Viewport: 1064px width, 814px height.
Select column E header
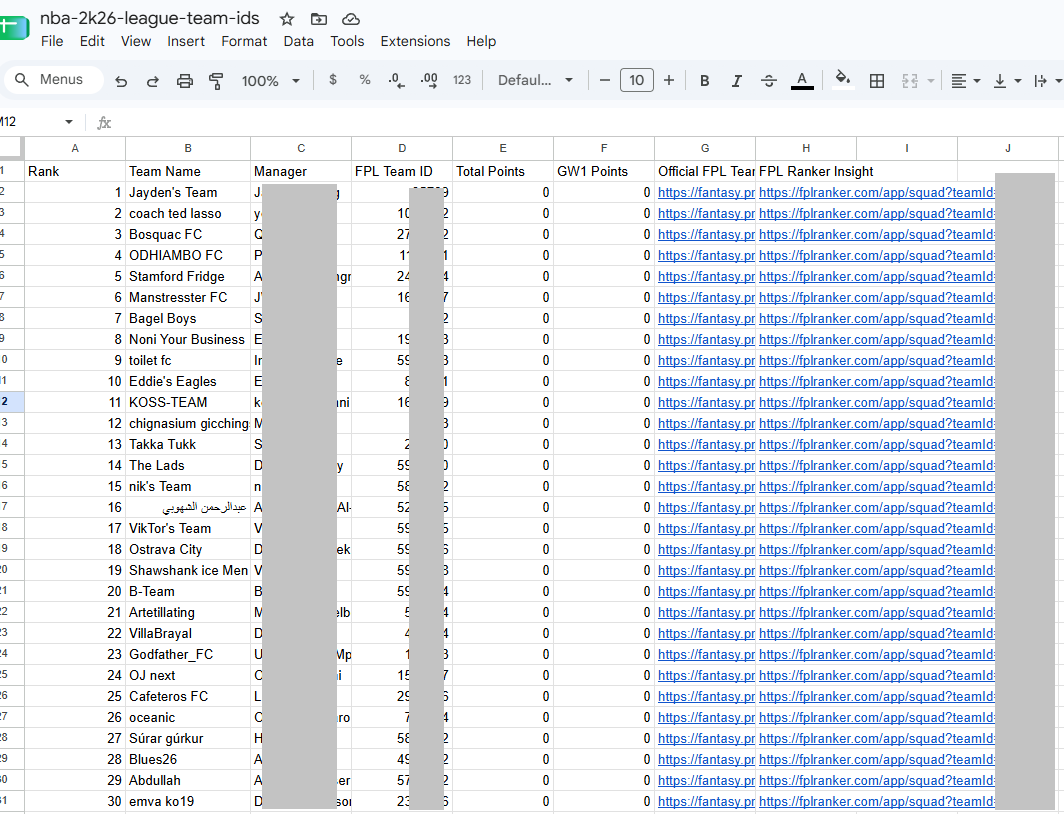[x=503, y=148]
